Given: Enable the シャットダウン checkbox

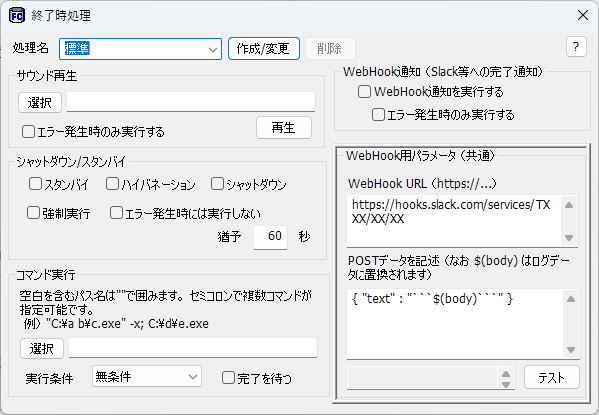Looking at the screenshot, I should point(249,185).
